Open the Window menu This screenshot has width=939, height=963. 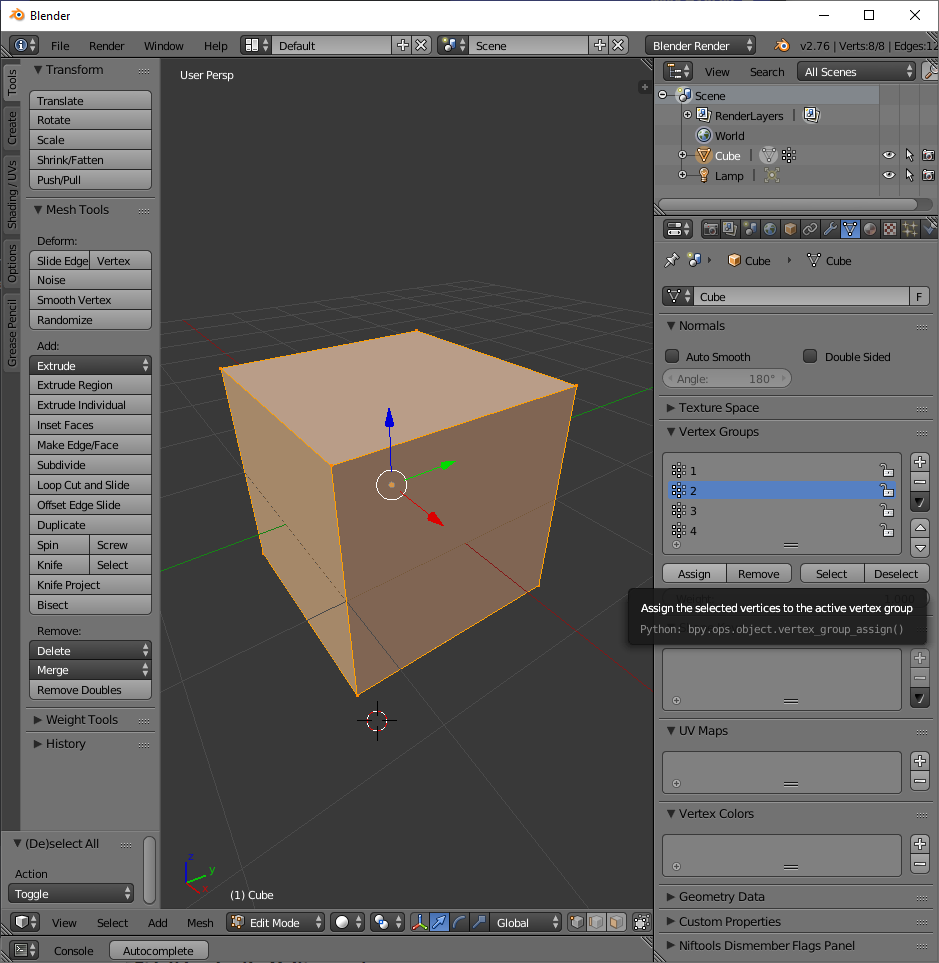point(163,45)
